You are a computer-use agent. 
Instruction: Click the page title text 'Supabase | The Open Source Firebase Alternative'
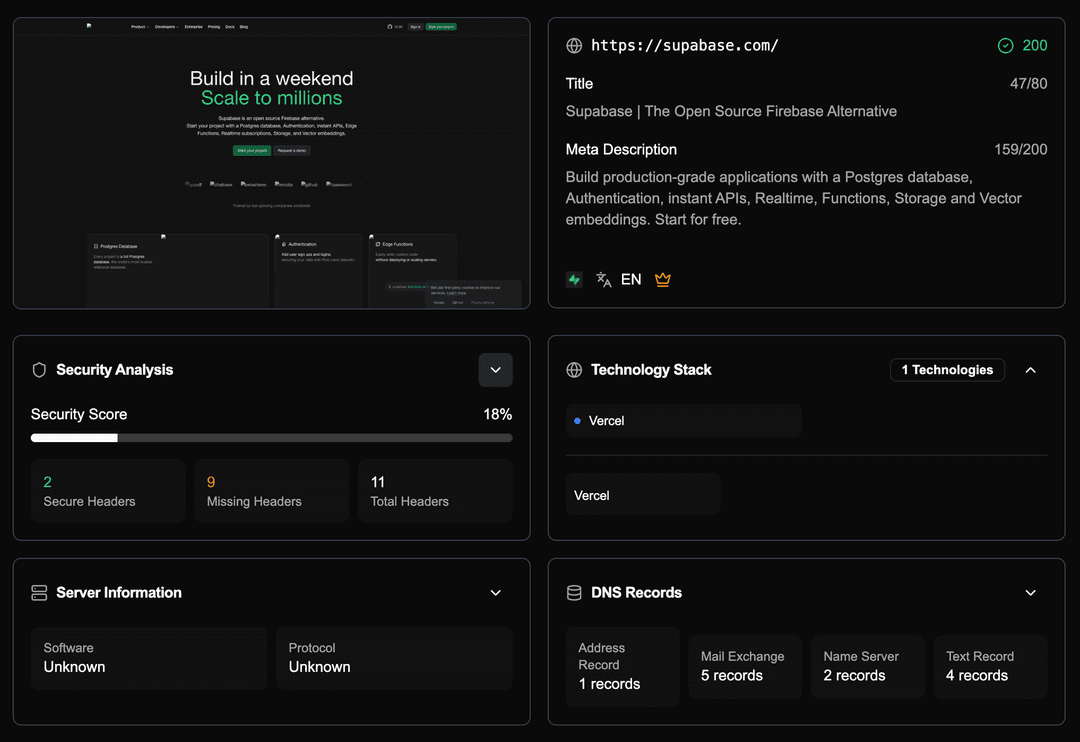(731, 111)
